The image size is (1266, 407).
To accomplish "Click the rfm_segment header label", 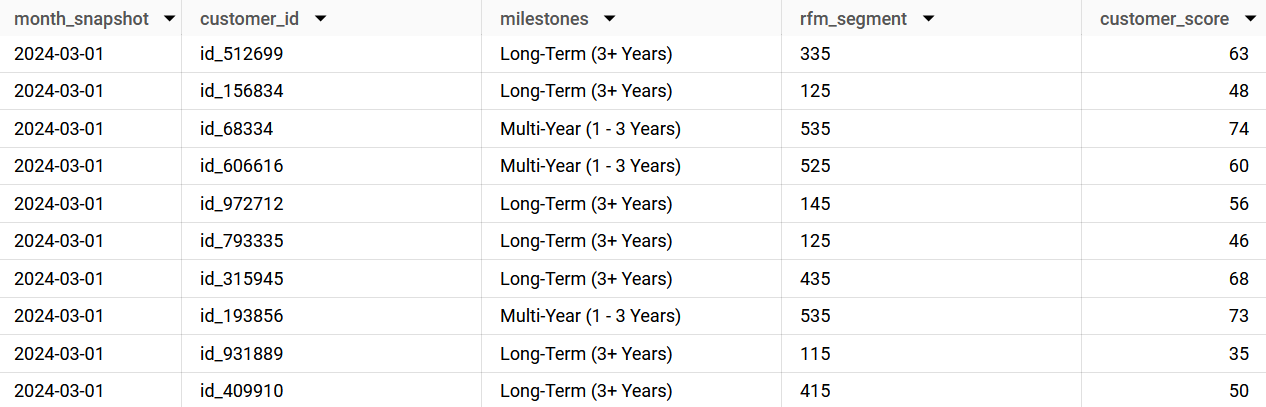I will [x=855, y=19].
